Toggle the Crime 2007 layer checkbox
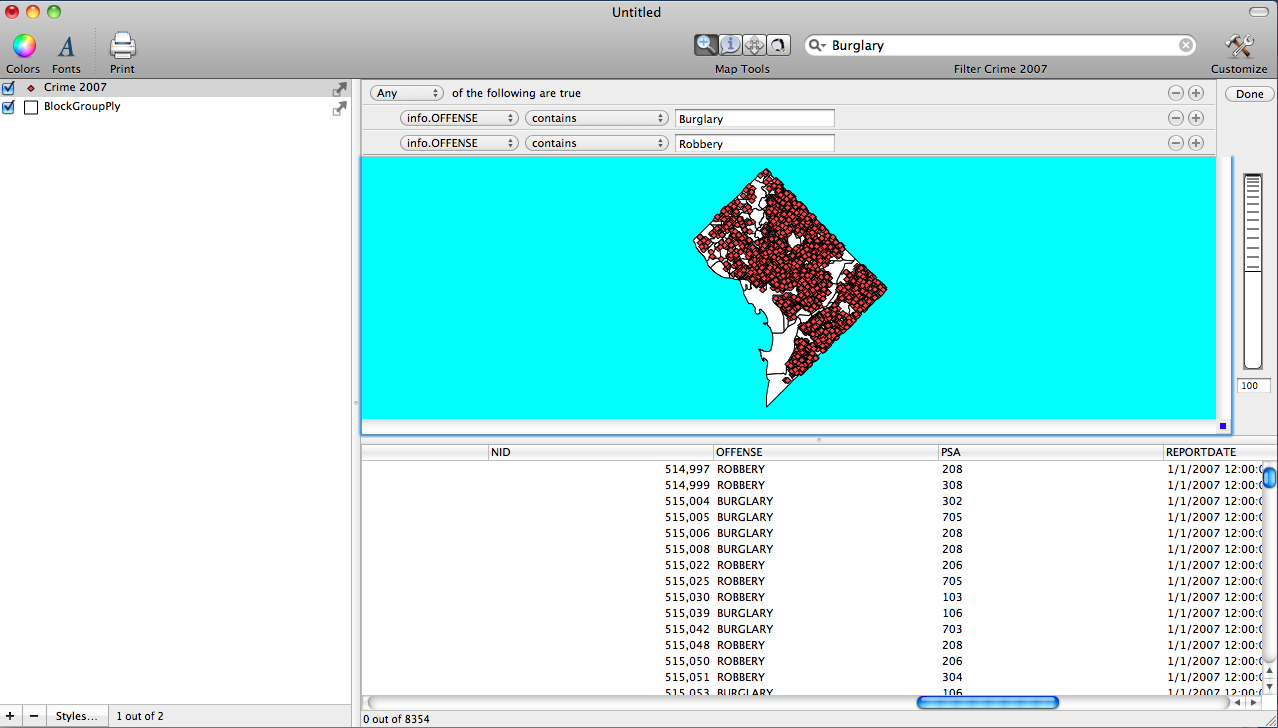Image resolution: width=1278 pixels, height=728 pixels. tap(9, 88)
